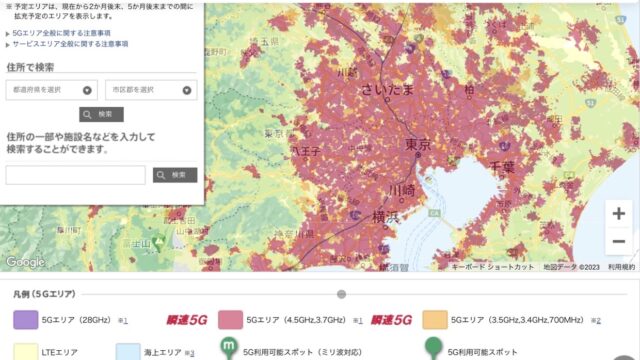
Task: Click the plain green 5G available spot pin
Action: click(x=433, y=348)
